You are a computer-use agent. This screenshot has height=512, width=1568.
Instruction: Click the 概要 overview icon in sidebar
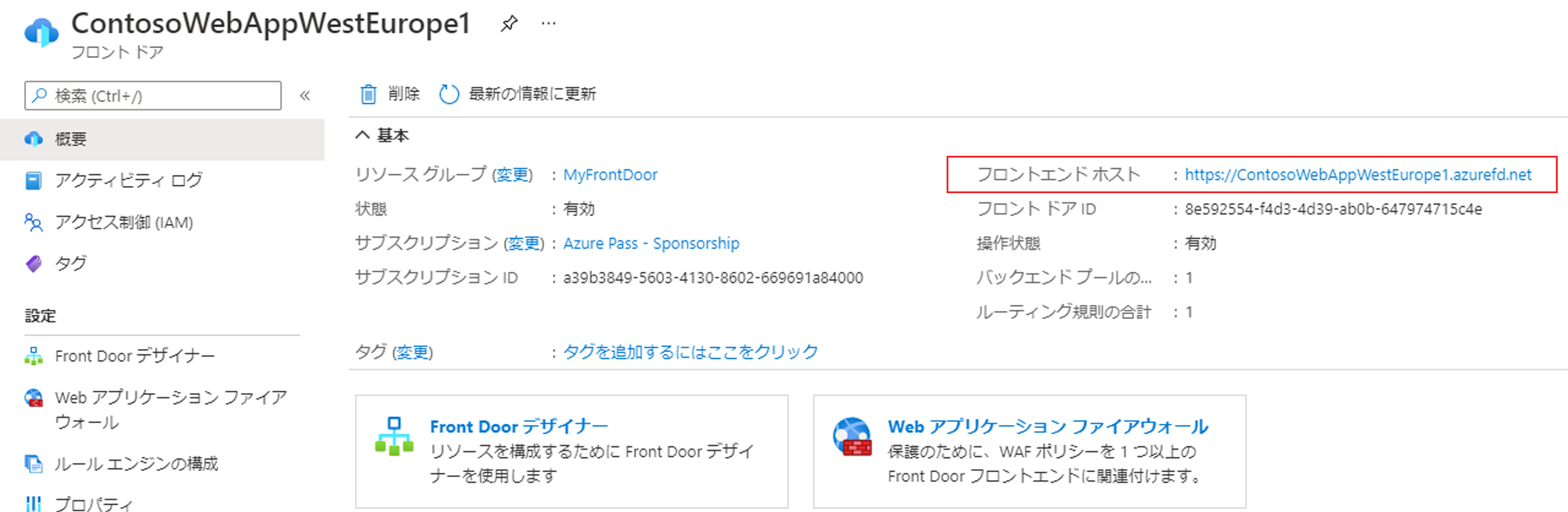click(33, 139)
